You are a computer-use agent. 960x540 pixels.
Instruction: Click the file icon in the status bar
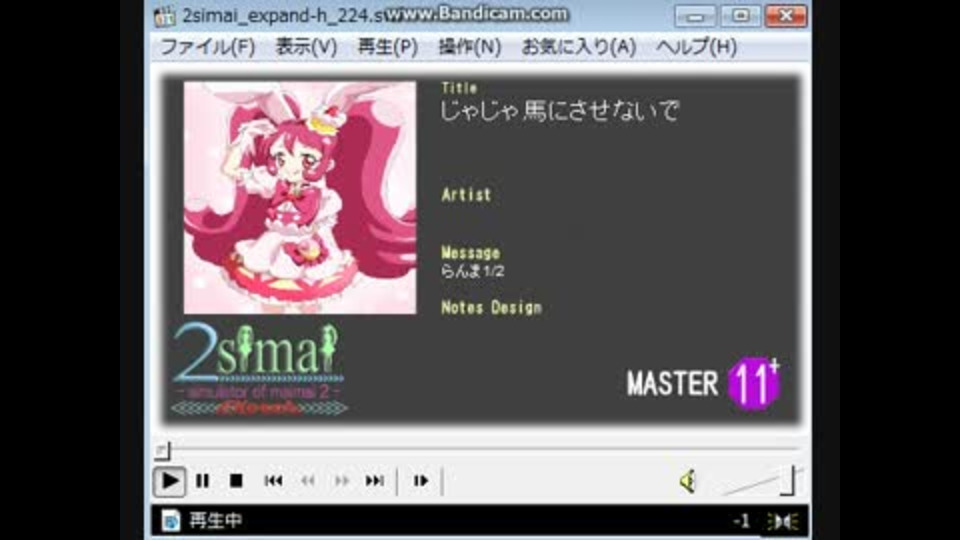coord(171,521)
